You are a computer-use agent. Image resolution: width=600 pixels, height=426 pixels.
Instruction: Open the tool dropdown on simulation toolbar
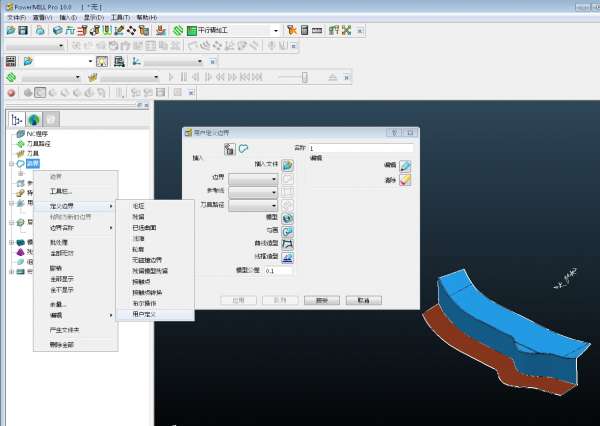click(156, 77)
